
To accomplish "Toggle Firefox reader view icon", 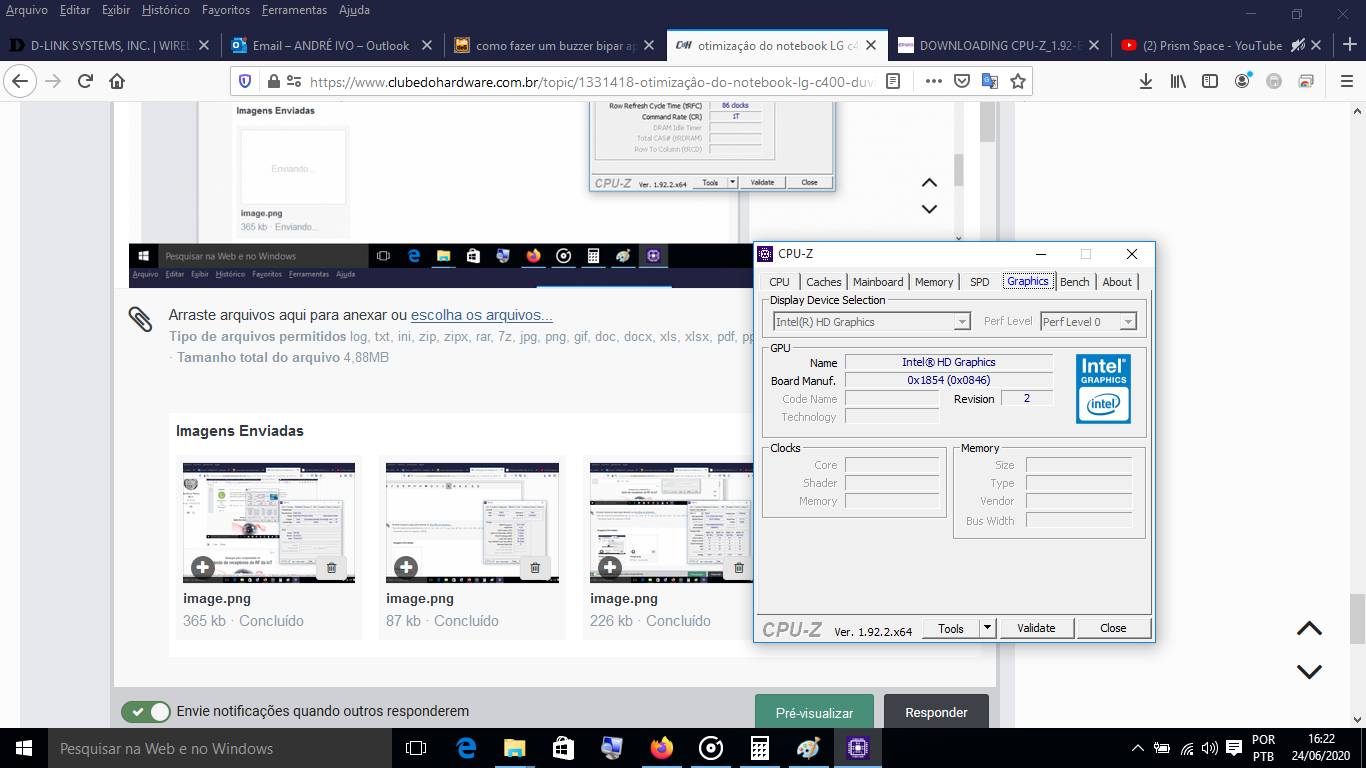I will (x=894, y=81).
